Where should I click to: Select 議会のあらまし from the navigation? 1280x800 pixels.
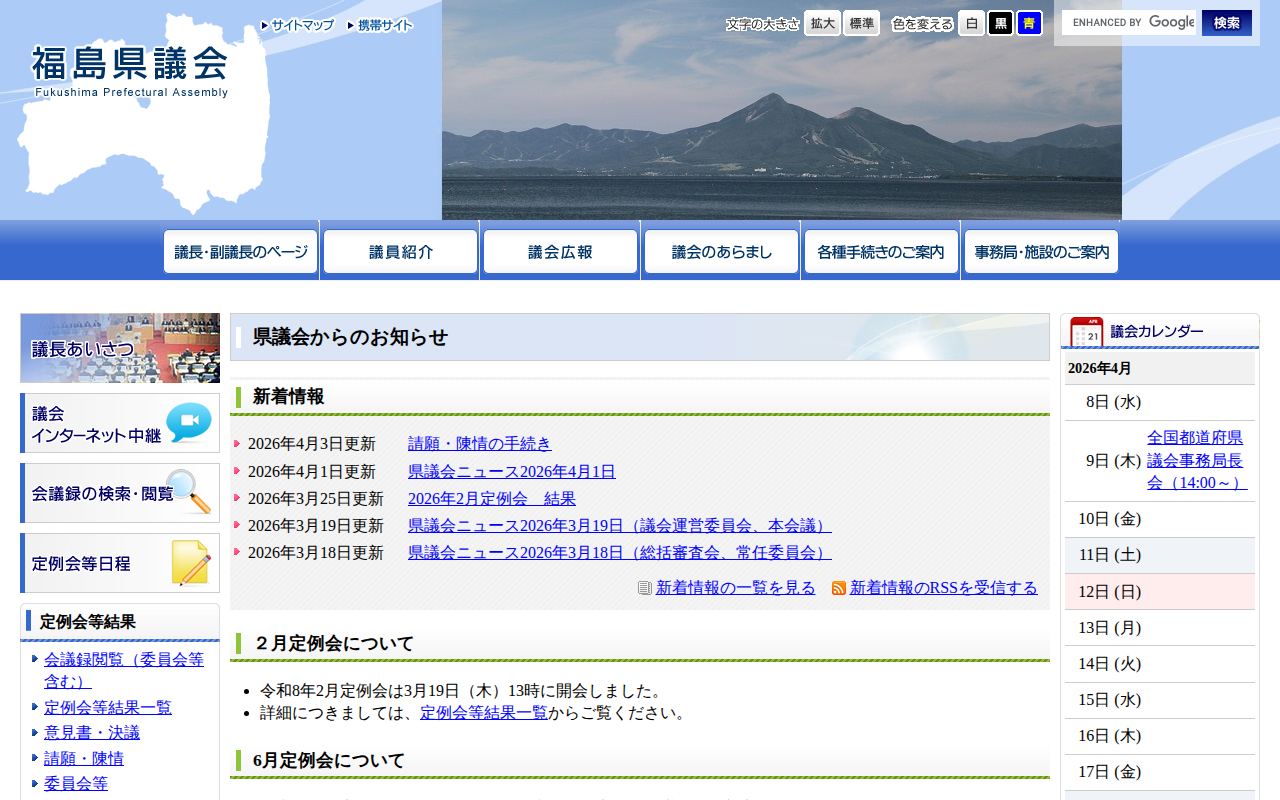[x=720, y=250]
